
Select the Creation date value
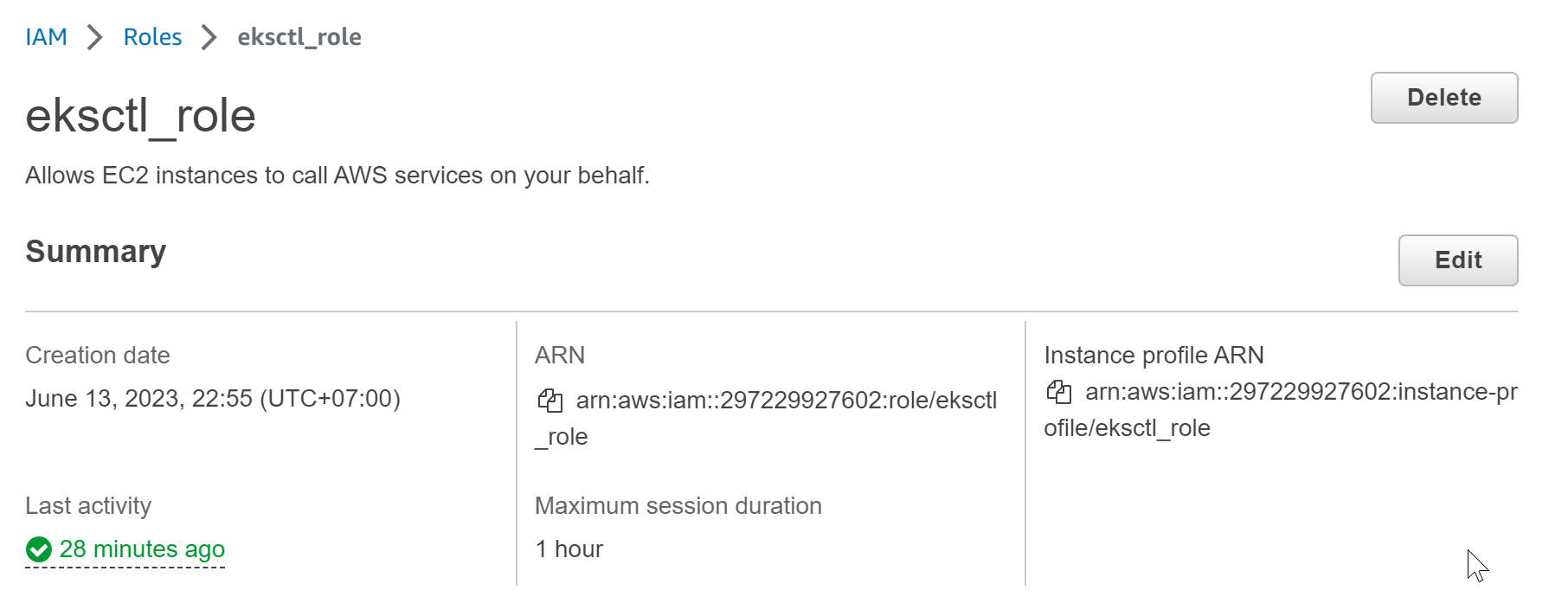click(215, 398)
